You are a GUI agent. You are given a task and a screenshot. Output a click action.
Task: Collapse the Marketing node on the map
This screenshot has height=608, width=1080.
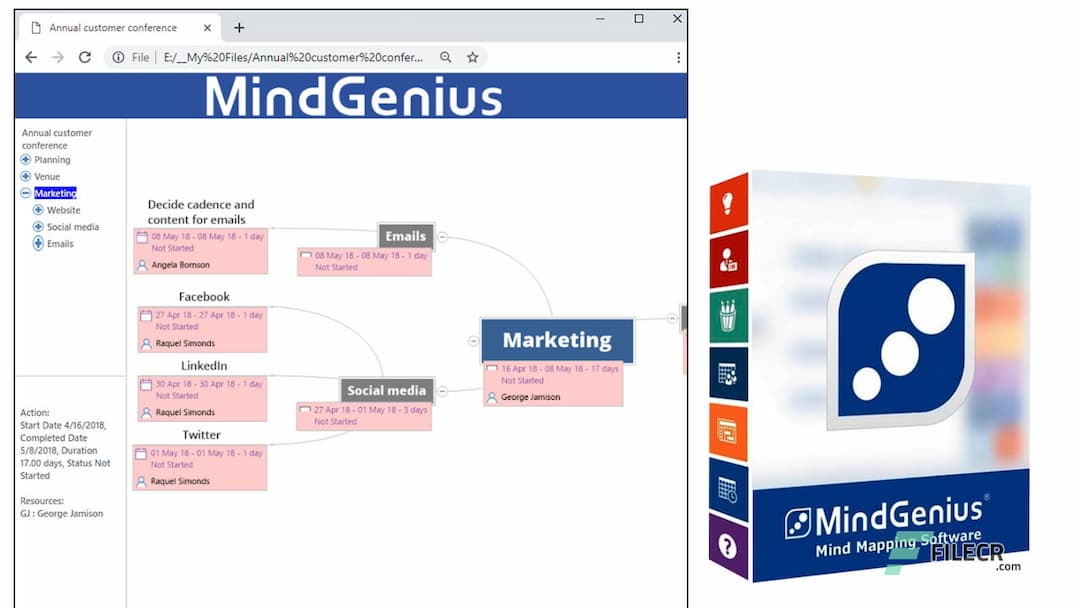pos(473,340)
